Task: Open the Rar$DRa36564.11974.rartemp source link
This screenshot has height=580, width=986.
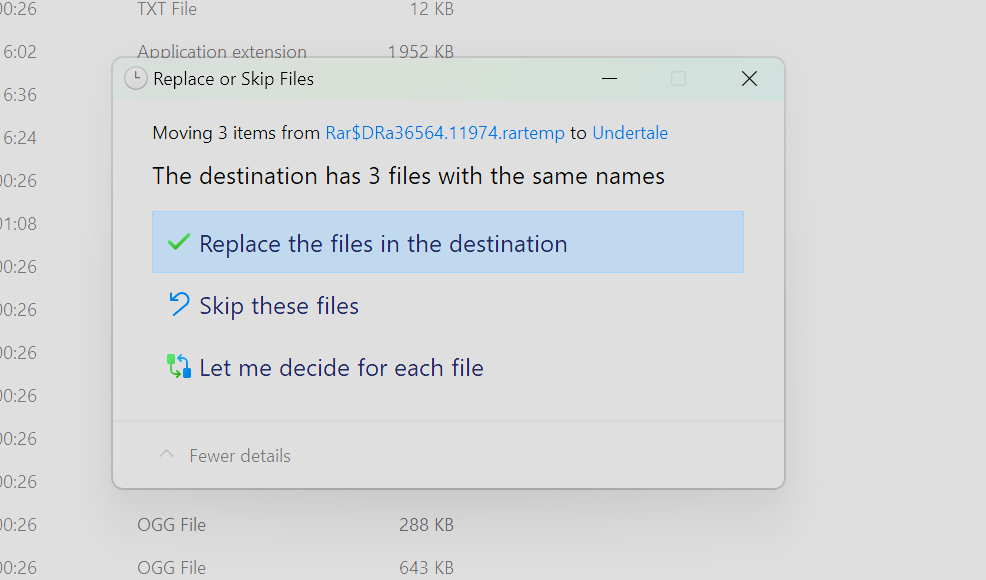Action: pos(445,133)
